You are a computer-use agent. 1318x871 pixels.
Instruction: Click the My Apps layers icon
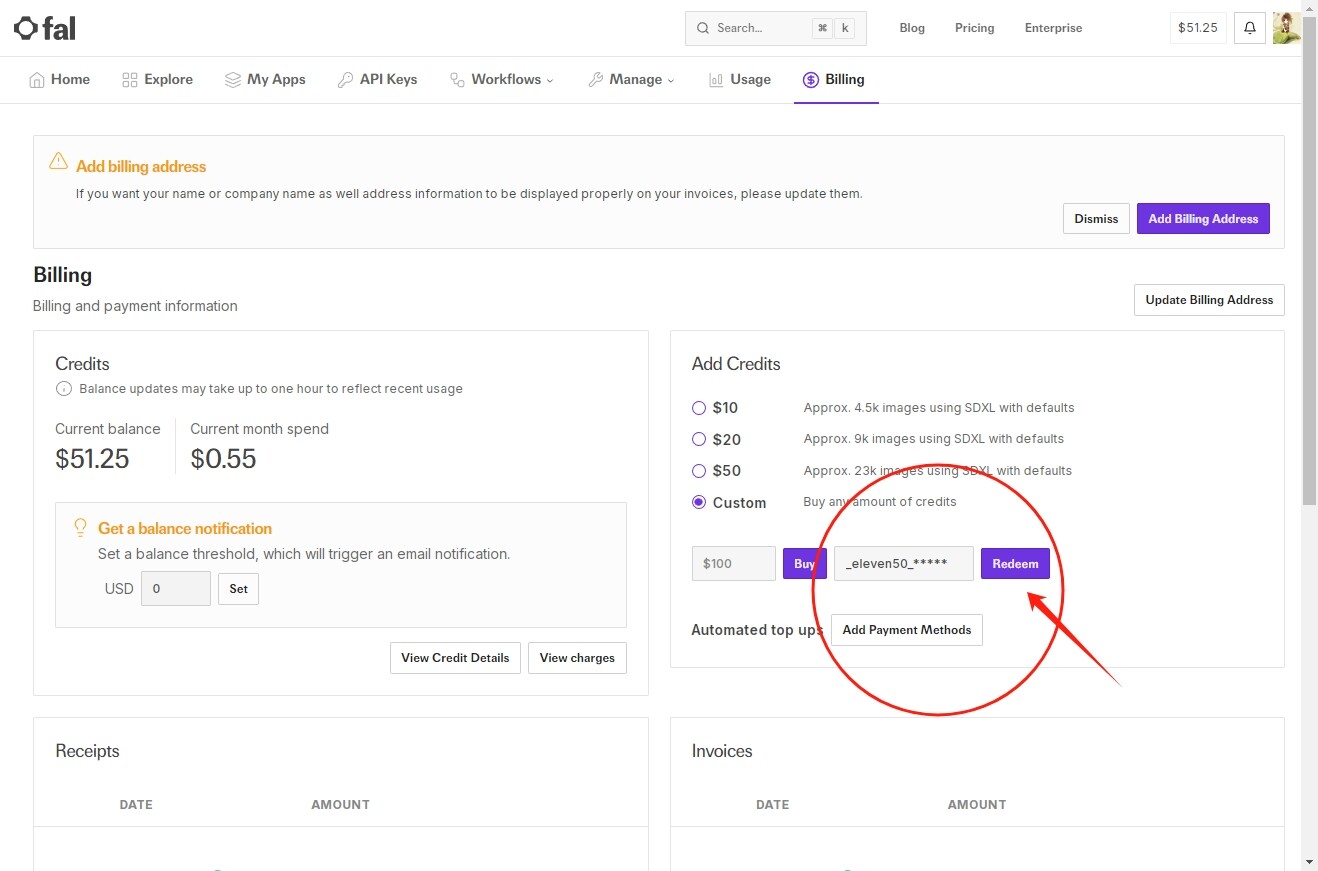(232, 80)
